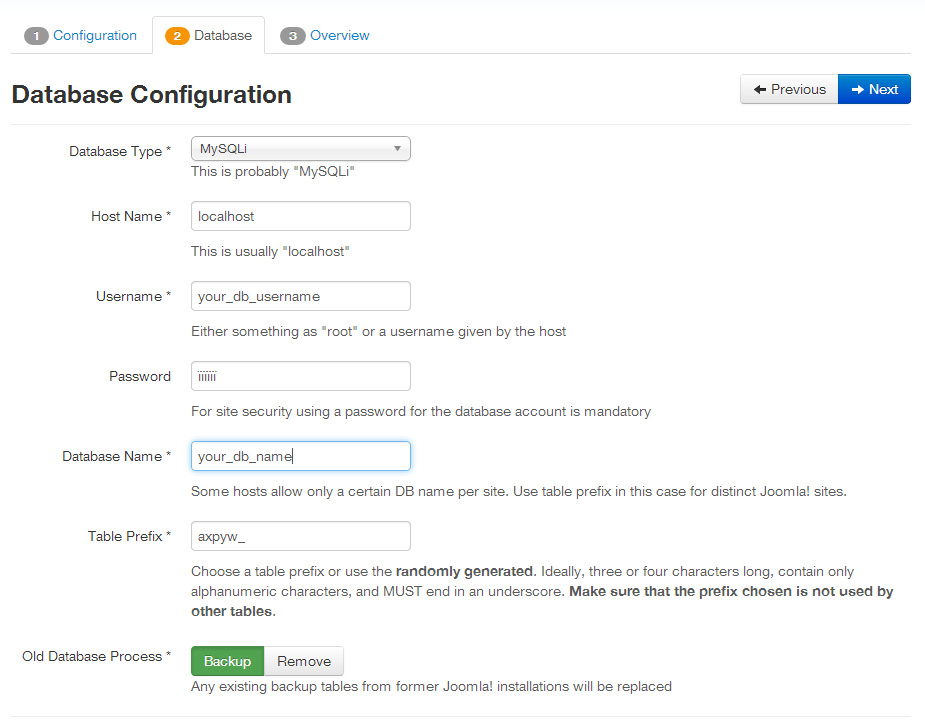
Task: Click the Database Type dropdown arrow
Action: click(398, 149)
